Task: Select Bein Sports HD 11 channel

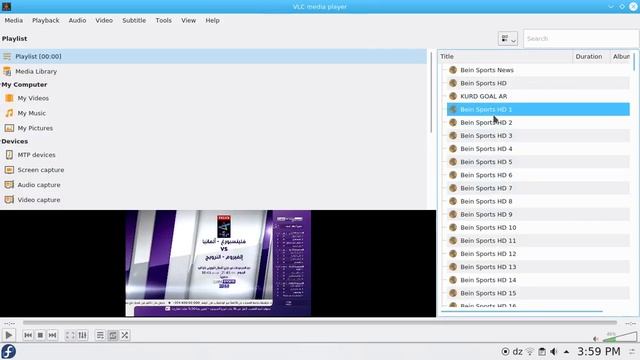Action: (538, 241)
